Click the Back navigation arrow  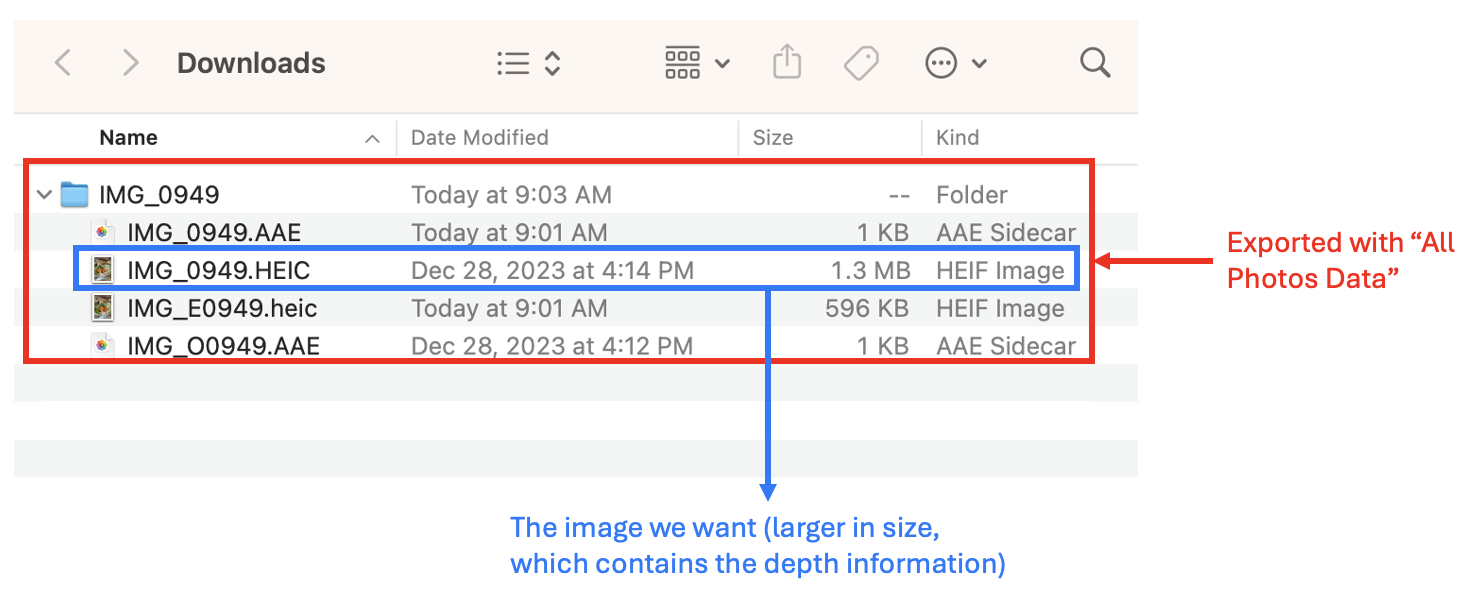coord(63,64)
